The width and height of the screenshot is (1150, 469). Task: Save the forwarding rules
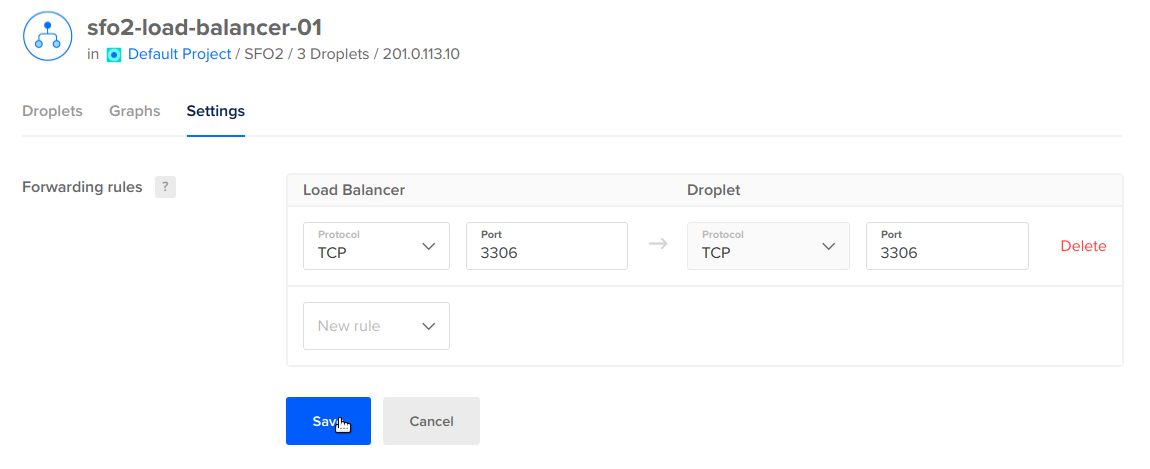[329, 421]
